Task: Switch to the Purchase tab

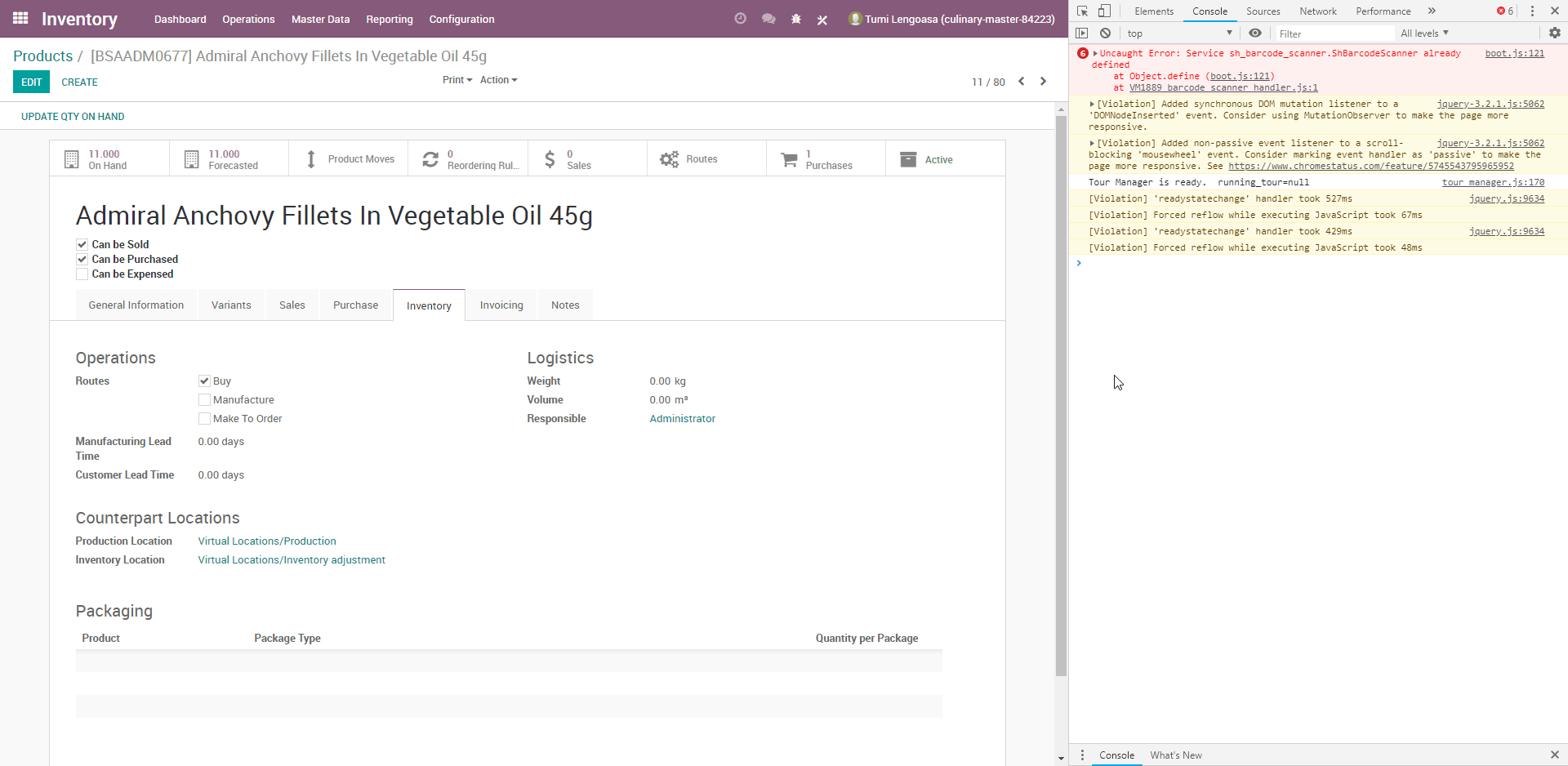Action: point(355,305)
